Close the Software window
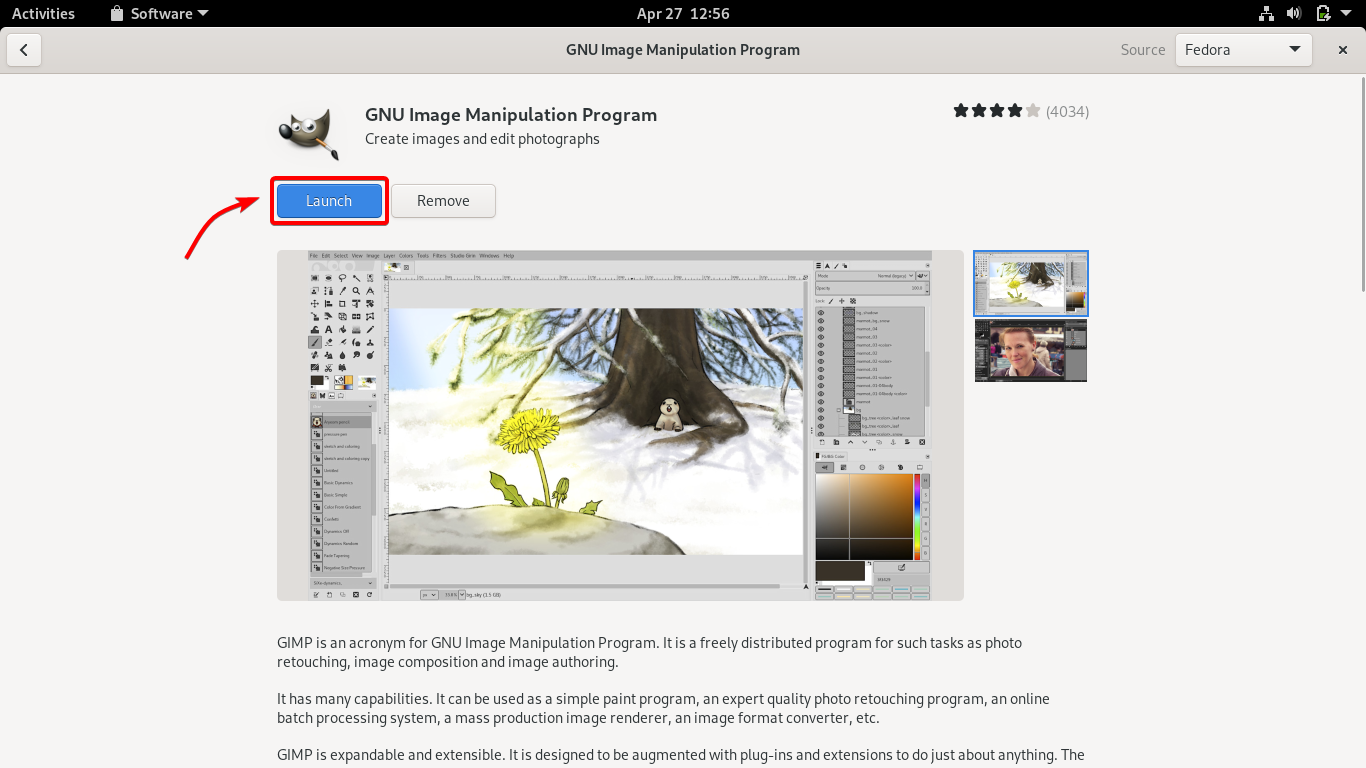Image resolution: width=1366 pixels, height=768 pixels. point(1342,49)
